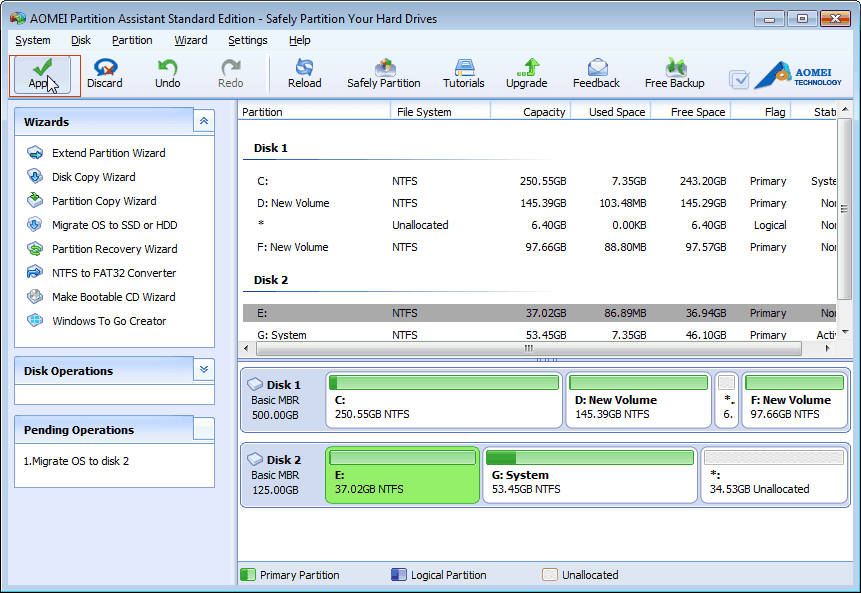Undo the last operation
This screenshot has height=593, width=861.
[x=167, y=75]
